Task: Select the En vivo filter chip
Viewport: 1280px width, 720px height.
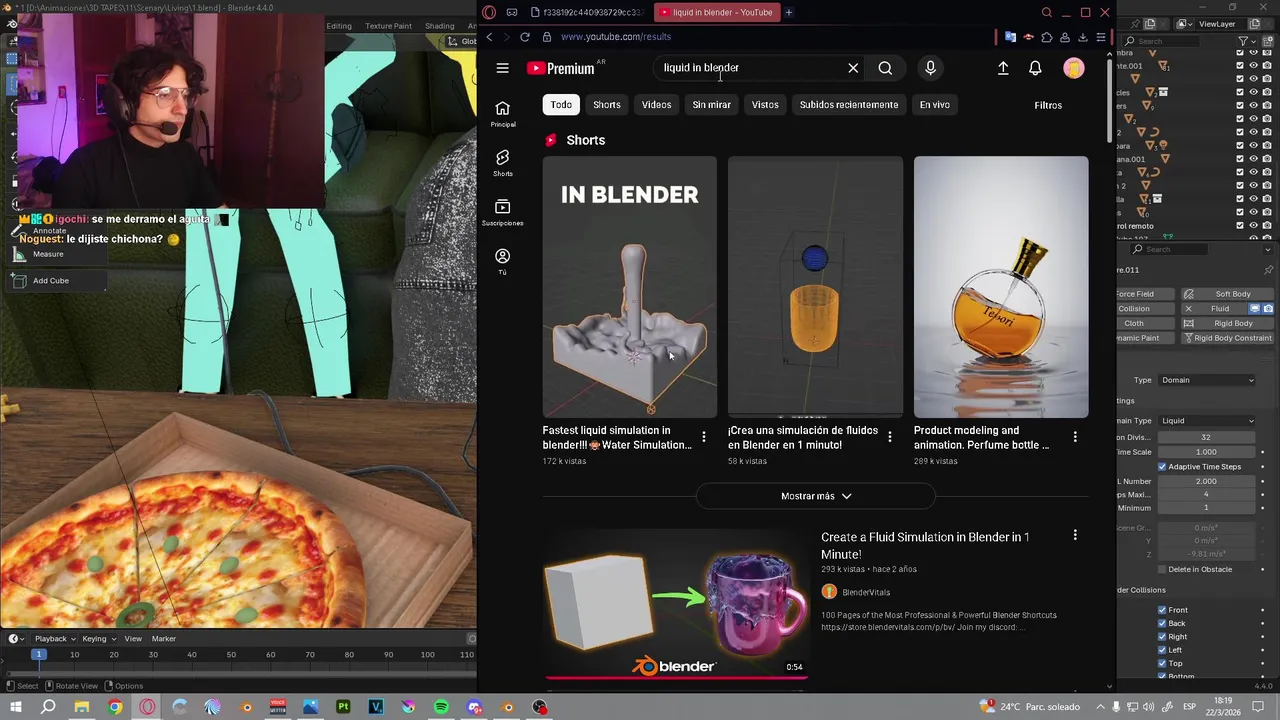Action: click(935, 105)
